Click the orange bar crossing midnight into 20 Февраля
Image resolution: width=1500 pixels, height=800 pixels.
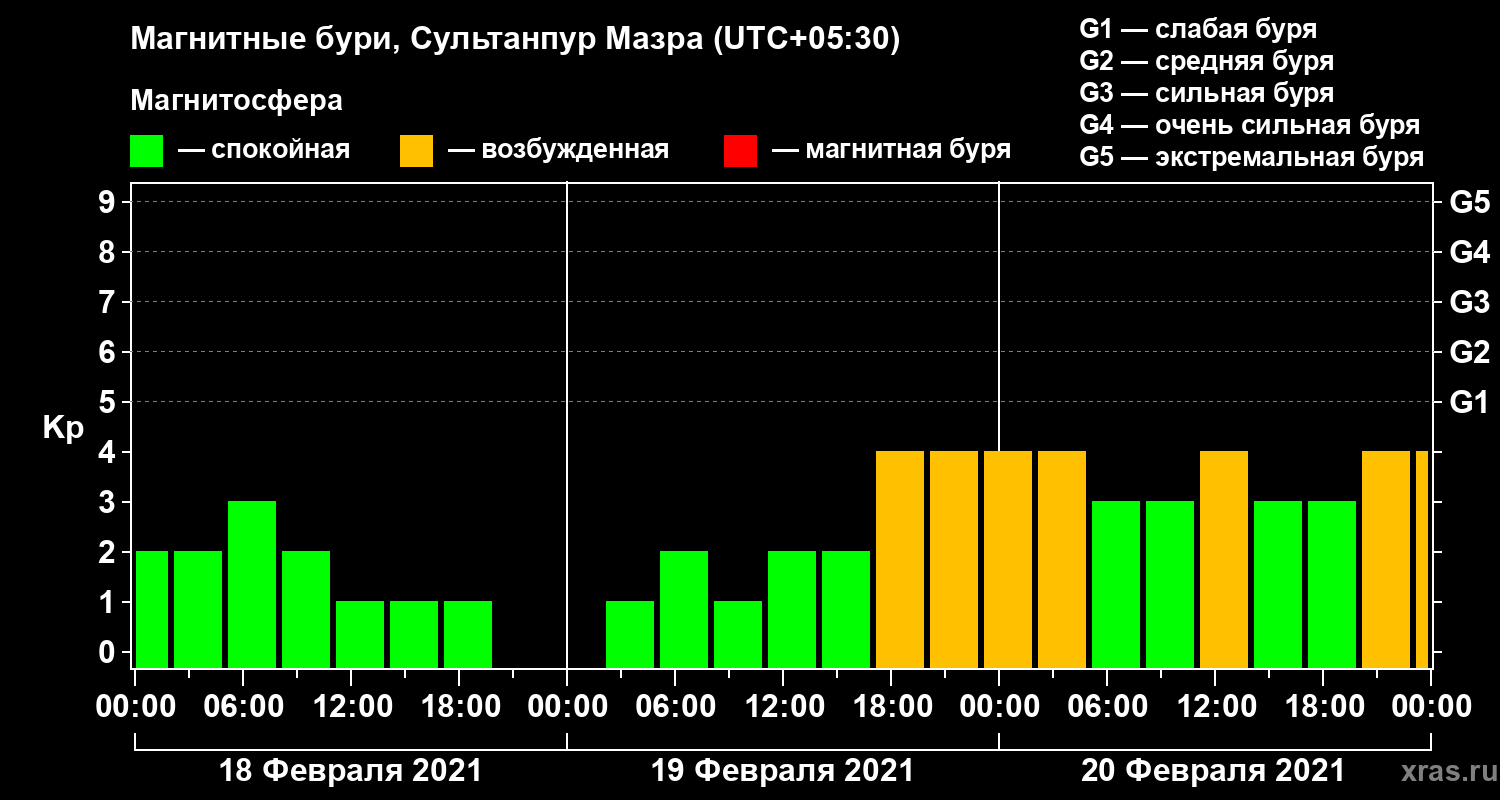1008,559
